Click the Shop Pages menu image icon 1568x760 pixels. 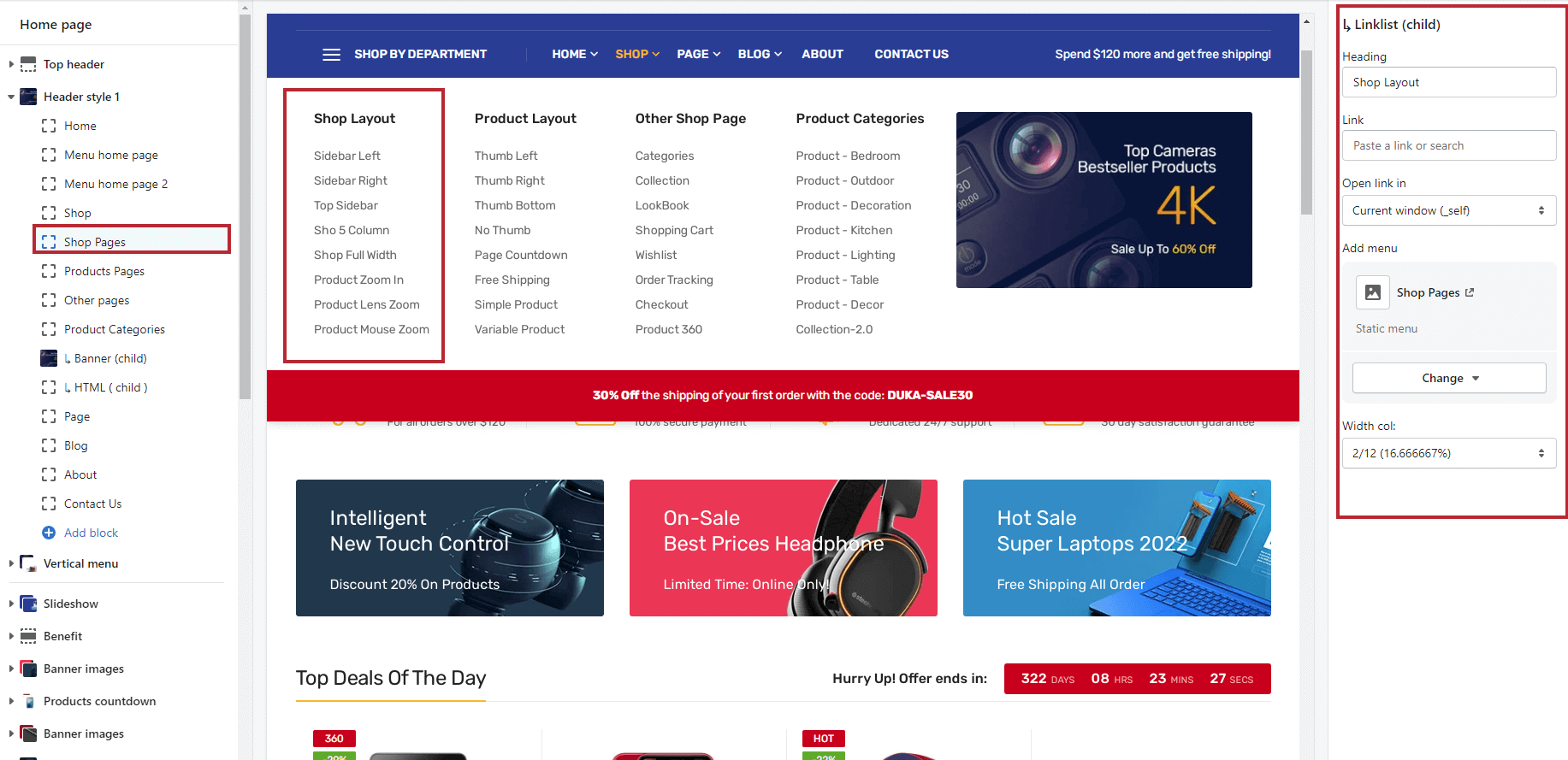point(1372,292)
